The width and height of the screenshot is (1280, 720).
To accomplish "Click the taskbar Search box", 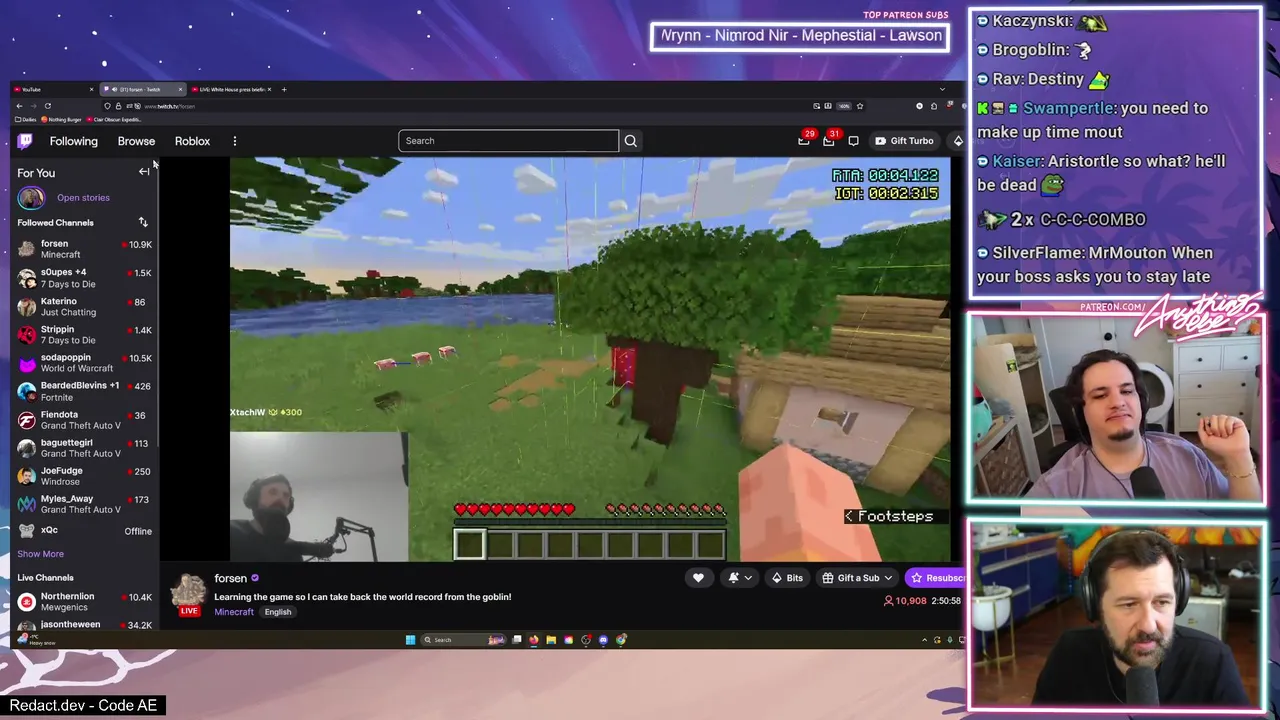I will (463, 640).
